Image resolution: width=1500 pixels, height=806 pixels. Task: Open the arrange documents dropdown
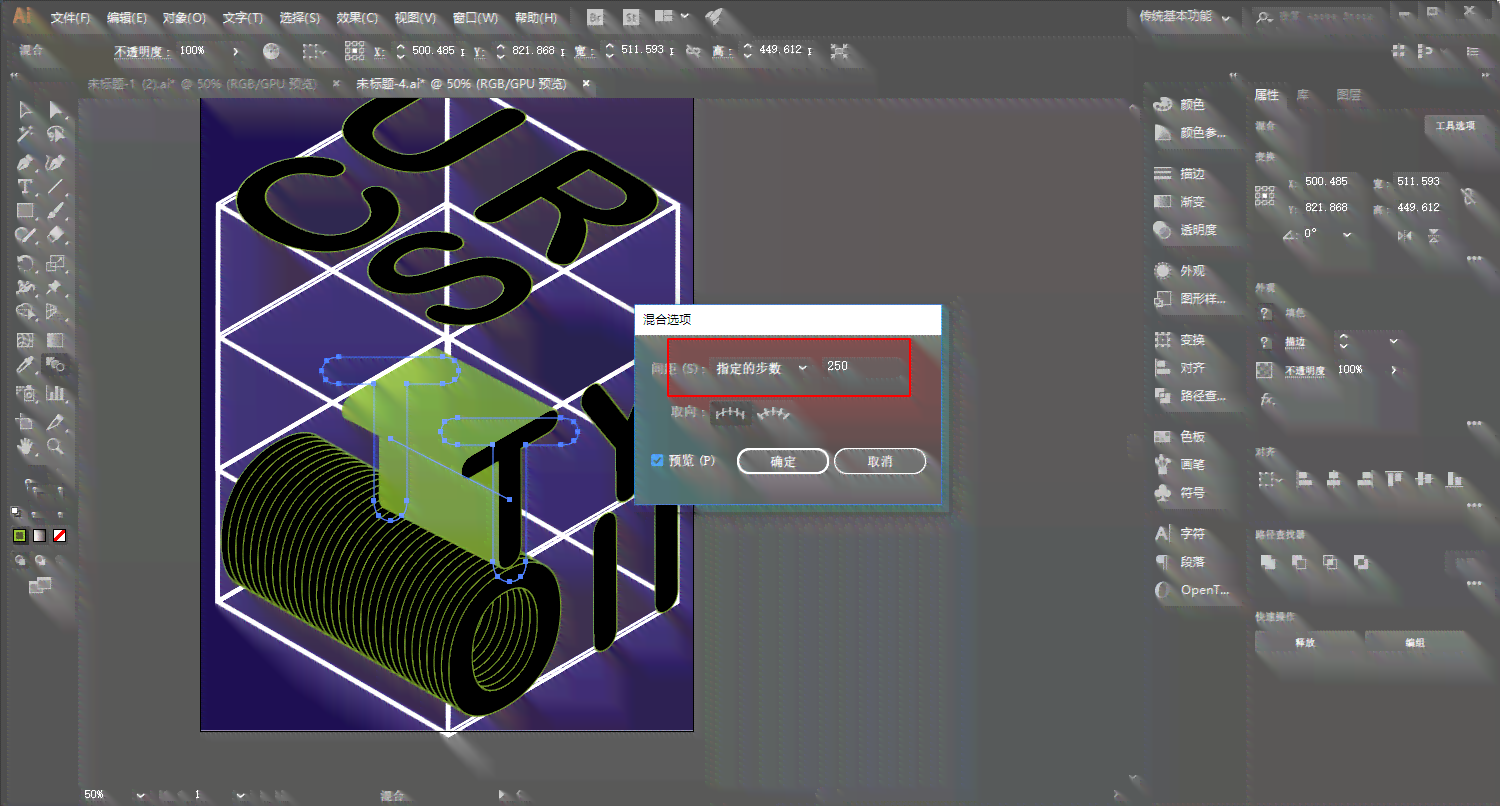coord(672,17)
